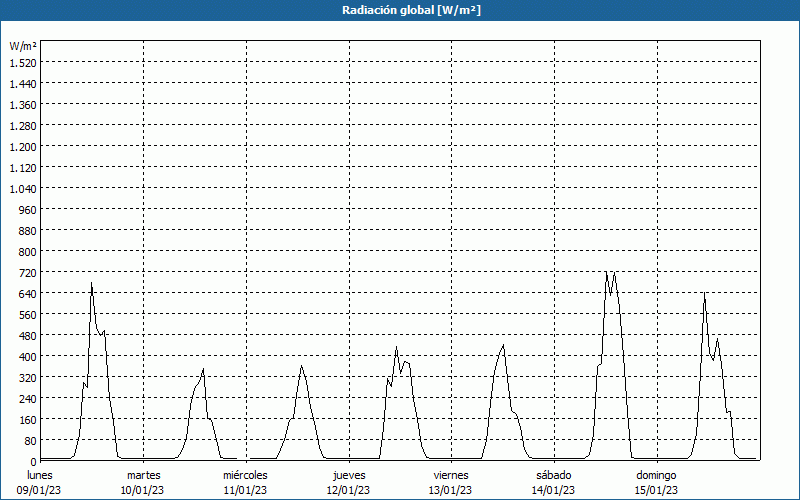Click Thursday's radiation peak near 430
The image size is (800, 500).
[396, 347]
